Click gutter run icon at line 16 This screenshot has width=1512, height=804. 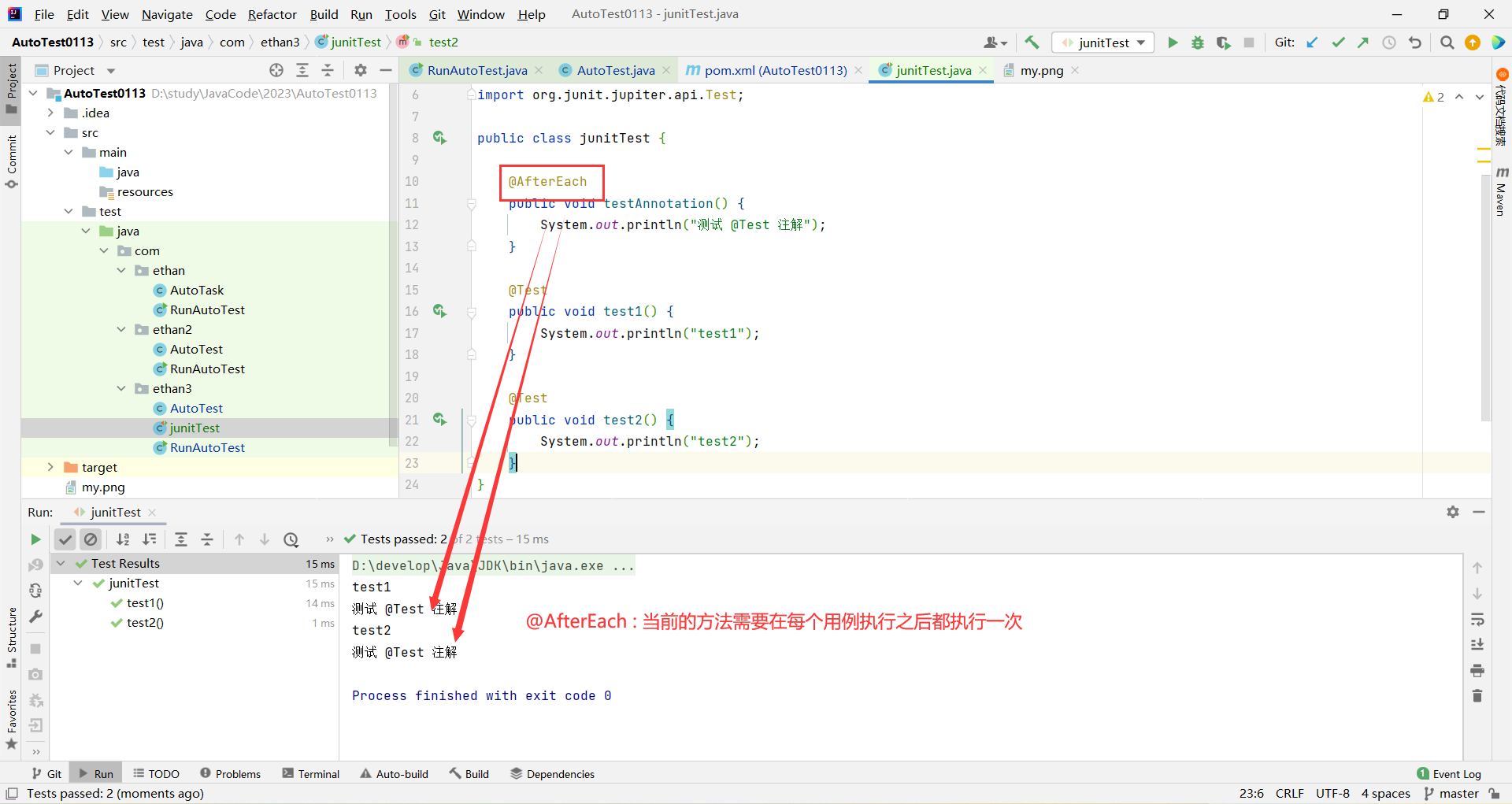tap(439, 311)
